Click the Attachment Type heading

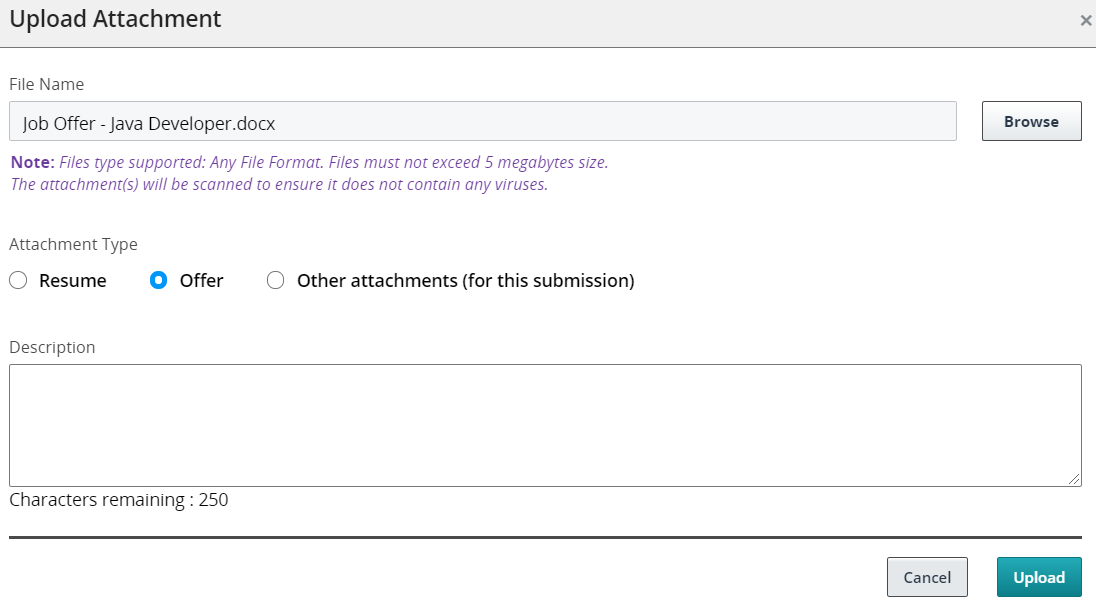[x=74, y=244]
